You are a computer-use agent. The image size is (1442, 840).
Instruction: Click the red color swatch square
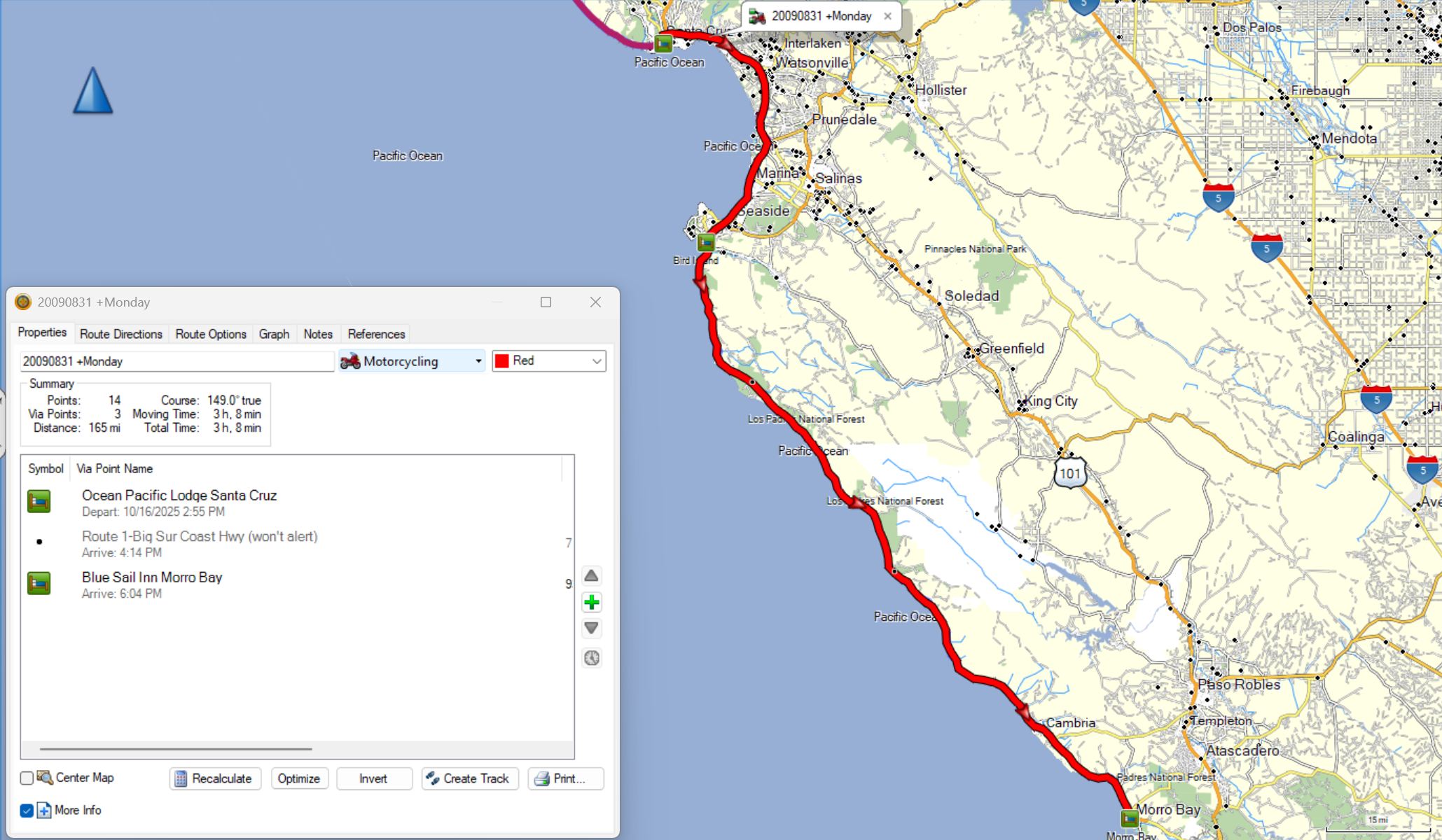[502, 361]
